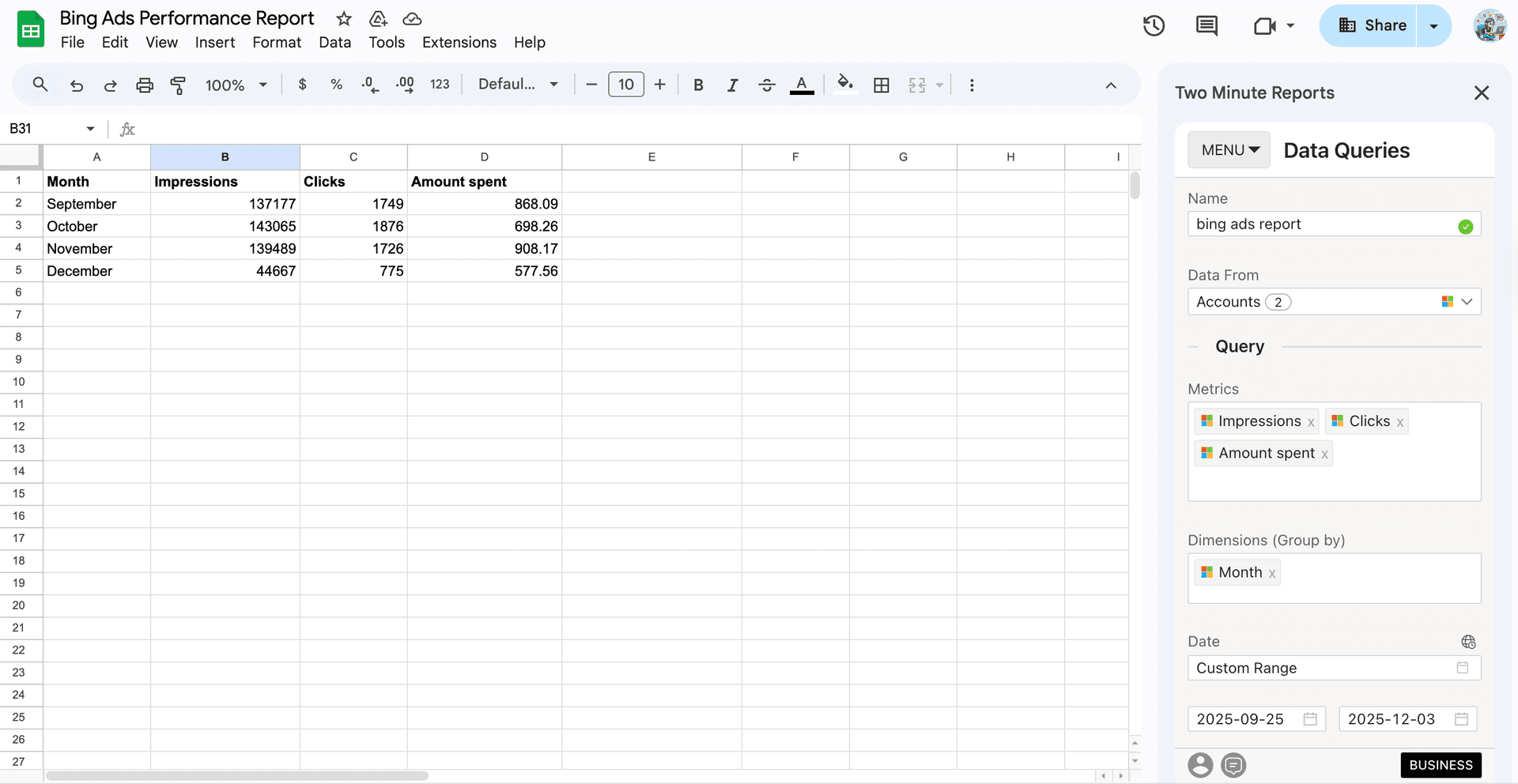Screen dimensions: 1518x784
Task: Remove the Amount spent metric chip
Action: pyautogui.click(x=1324, y=453)
